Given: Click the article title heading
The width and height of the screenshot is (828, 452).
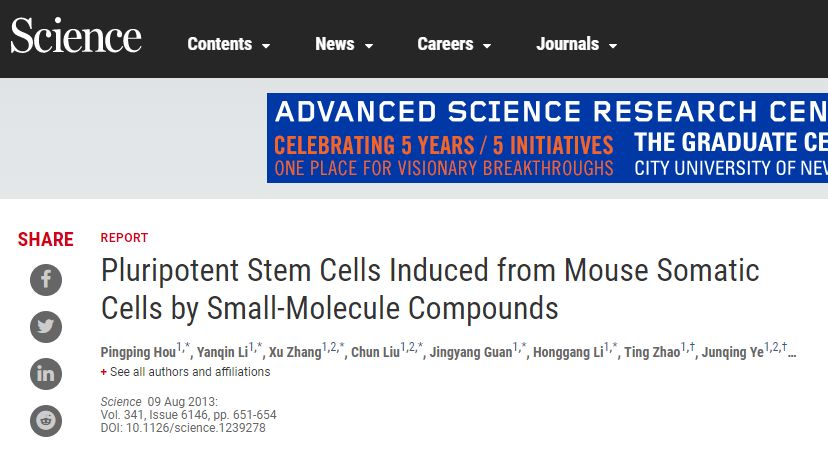Looking at the screenshot, I should click(430, 288).
